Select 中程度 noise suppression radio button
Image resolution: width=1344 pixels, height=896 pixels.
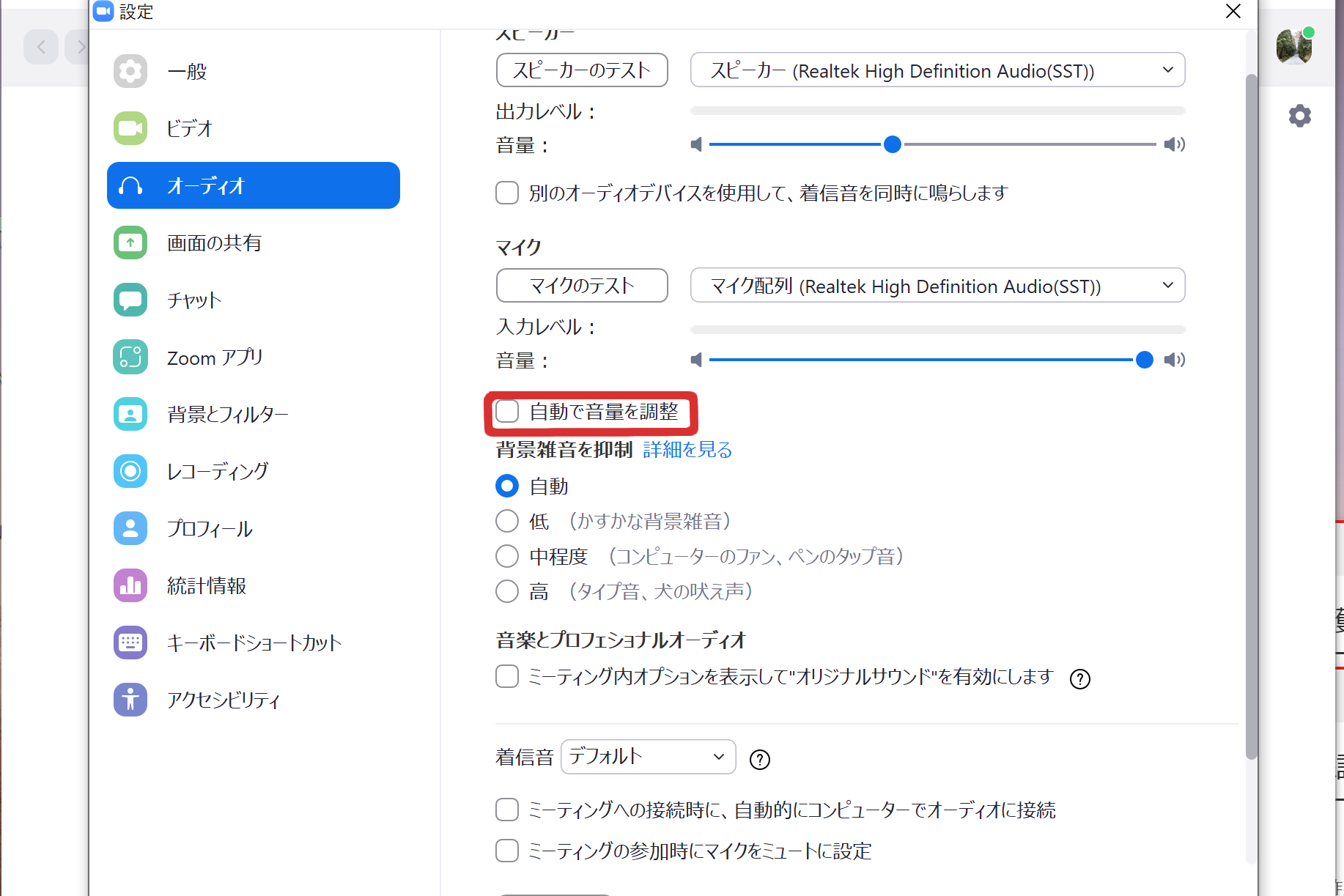[x=507, y=556]
